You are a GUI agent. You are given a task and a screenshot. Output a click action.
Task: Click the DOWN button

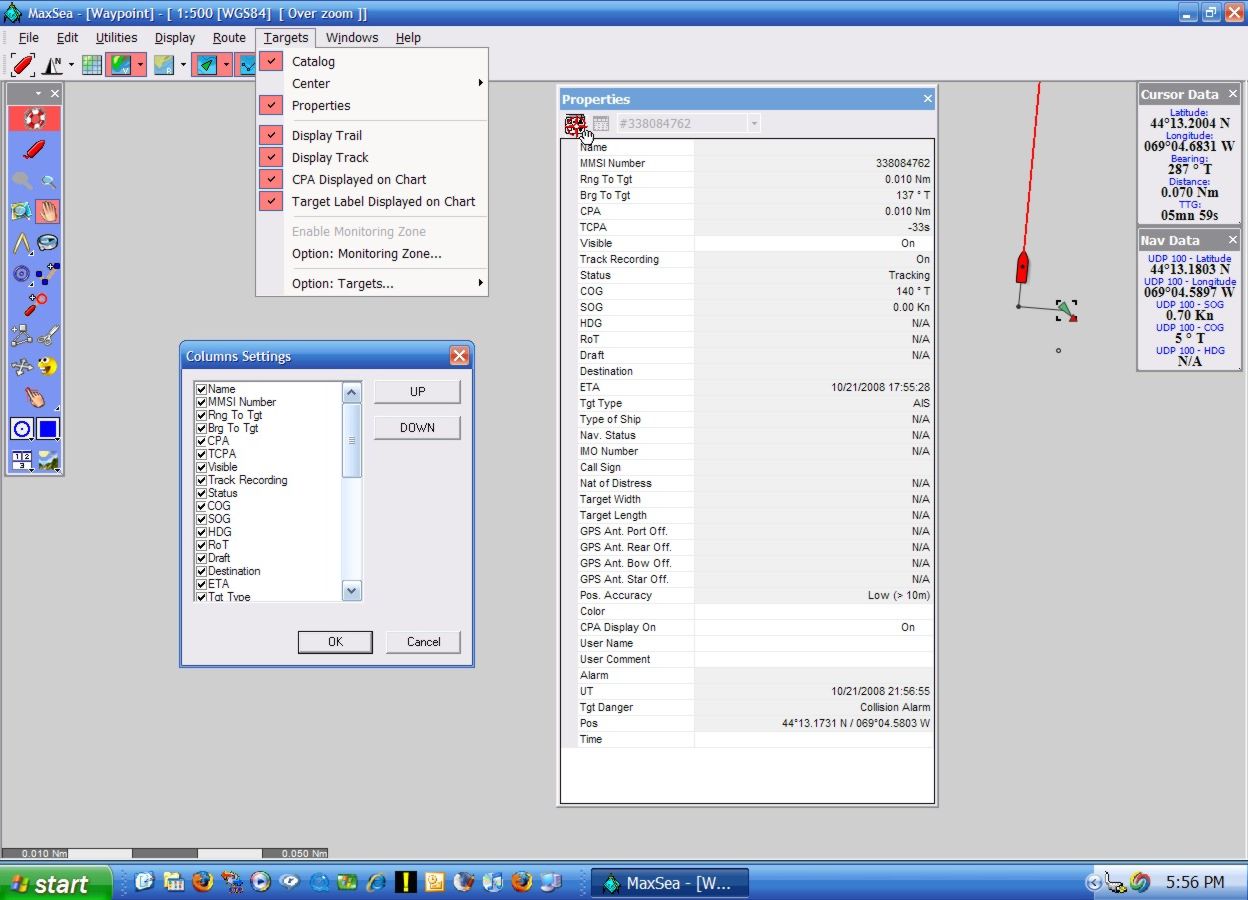(417, 428)
